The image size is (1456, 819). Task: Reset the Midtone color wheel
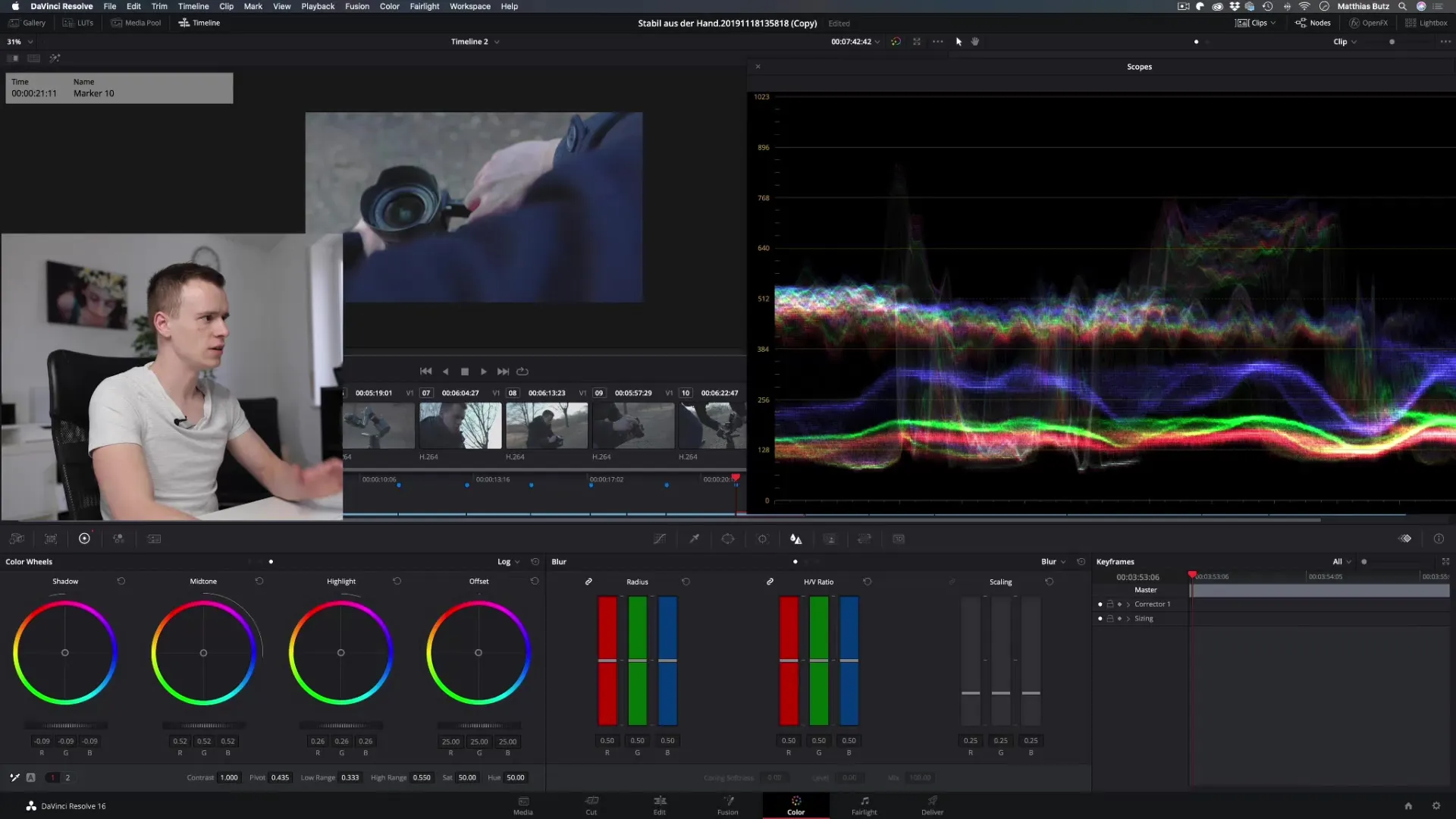(x=259, y=581)
